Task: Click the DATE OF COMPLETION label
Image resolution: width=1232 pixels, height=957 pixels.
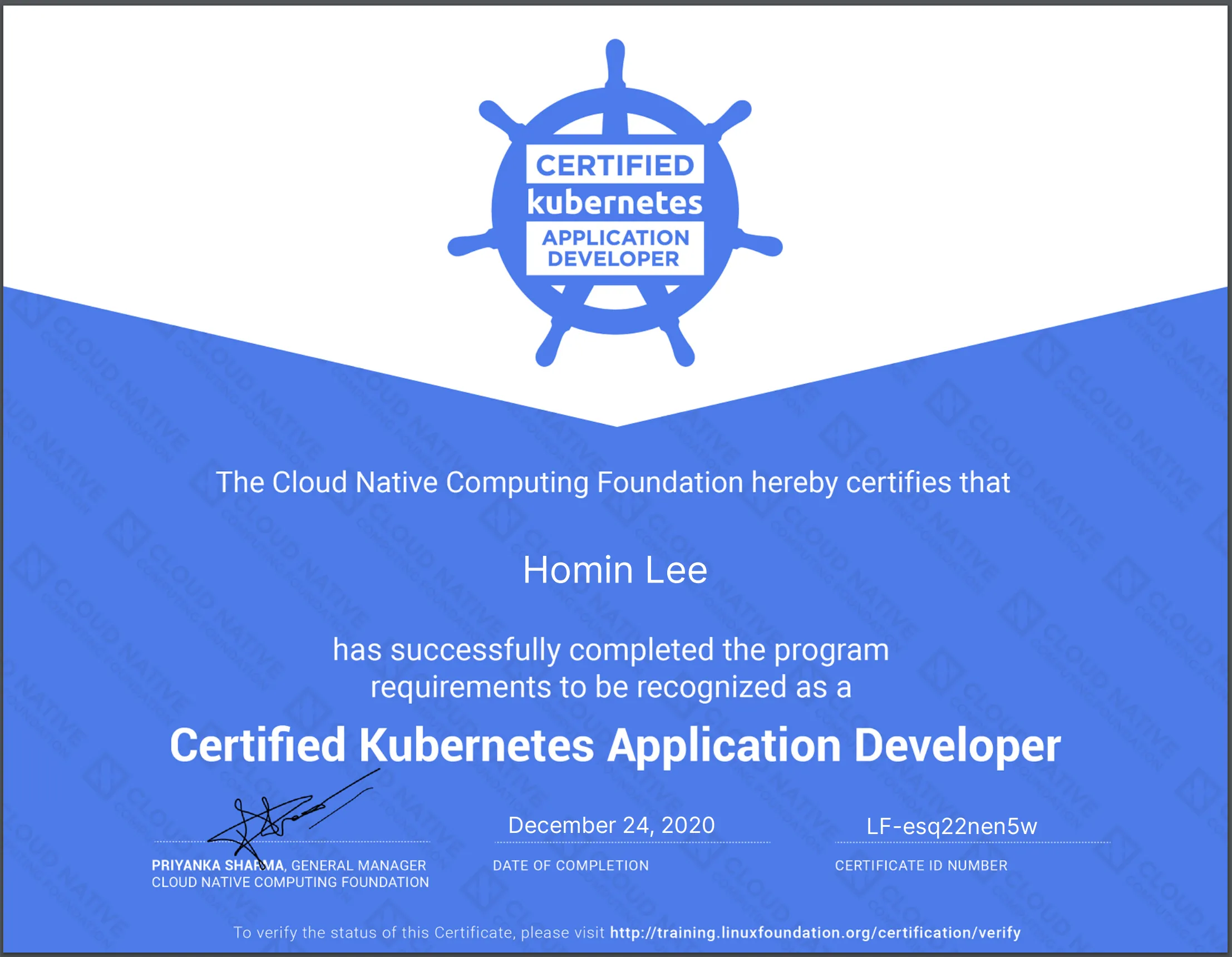Action: click(571, 865)
